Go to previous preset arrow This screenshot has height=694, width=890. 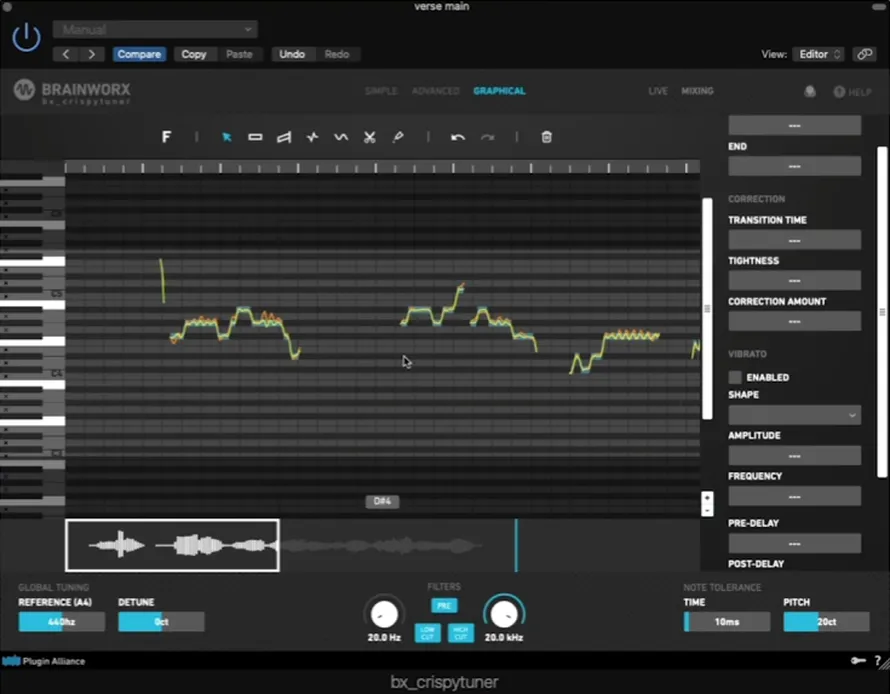coord(66,54)
